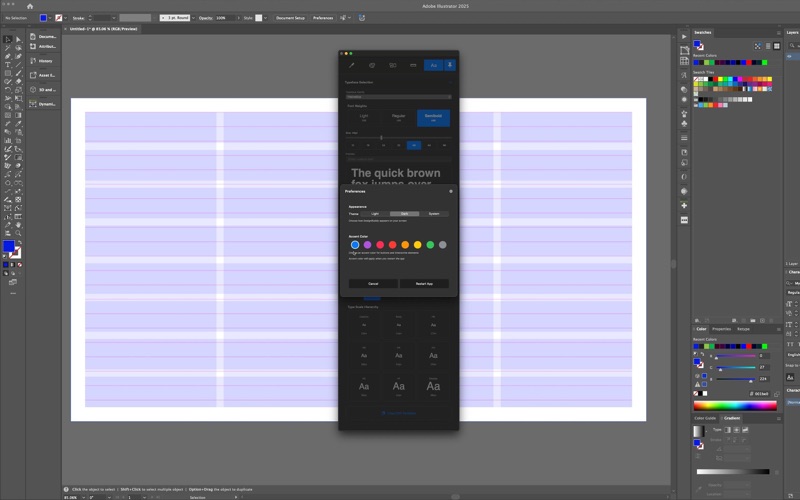Open the fill color dropdown arrow
Screen dimensions: 800x500
(x=49, y=18)
